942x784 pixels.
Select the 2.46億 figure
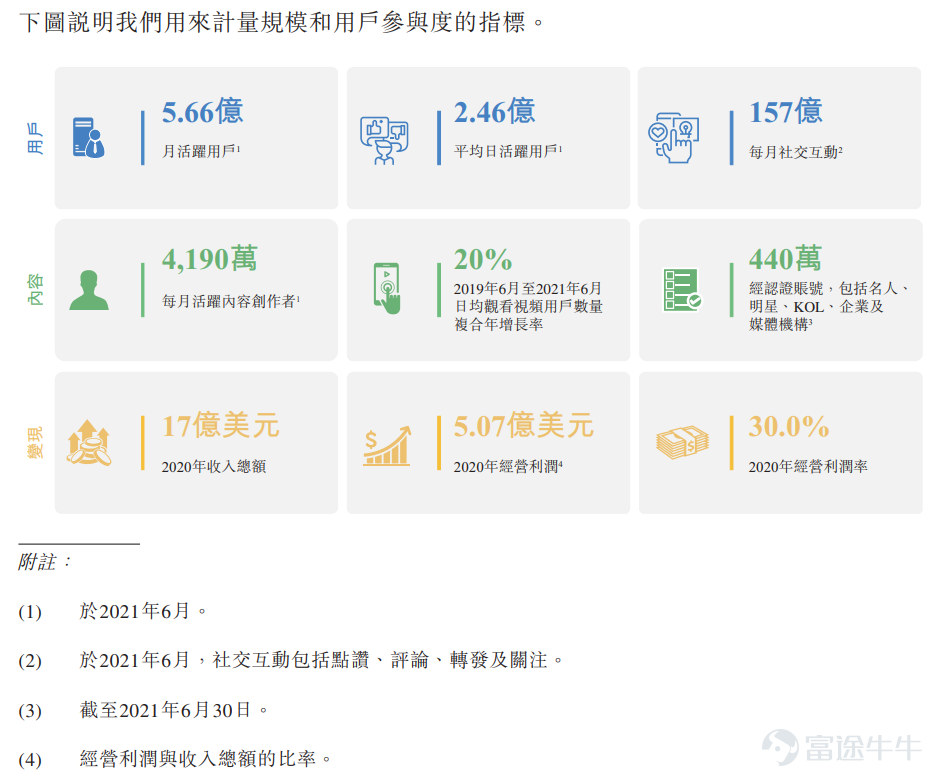[494, 112]
